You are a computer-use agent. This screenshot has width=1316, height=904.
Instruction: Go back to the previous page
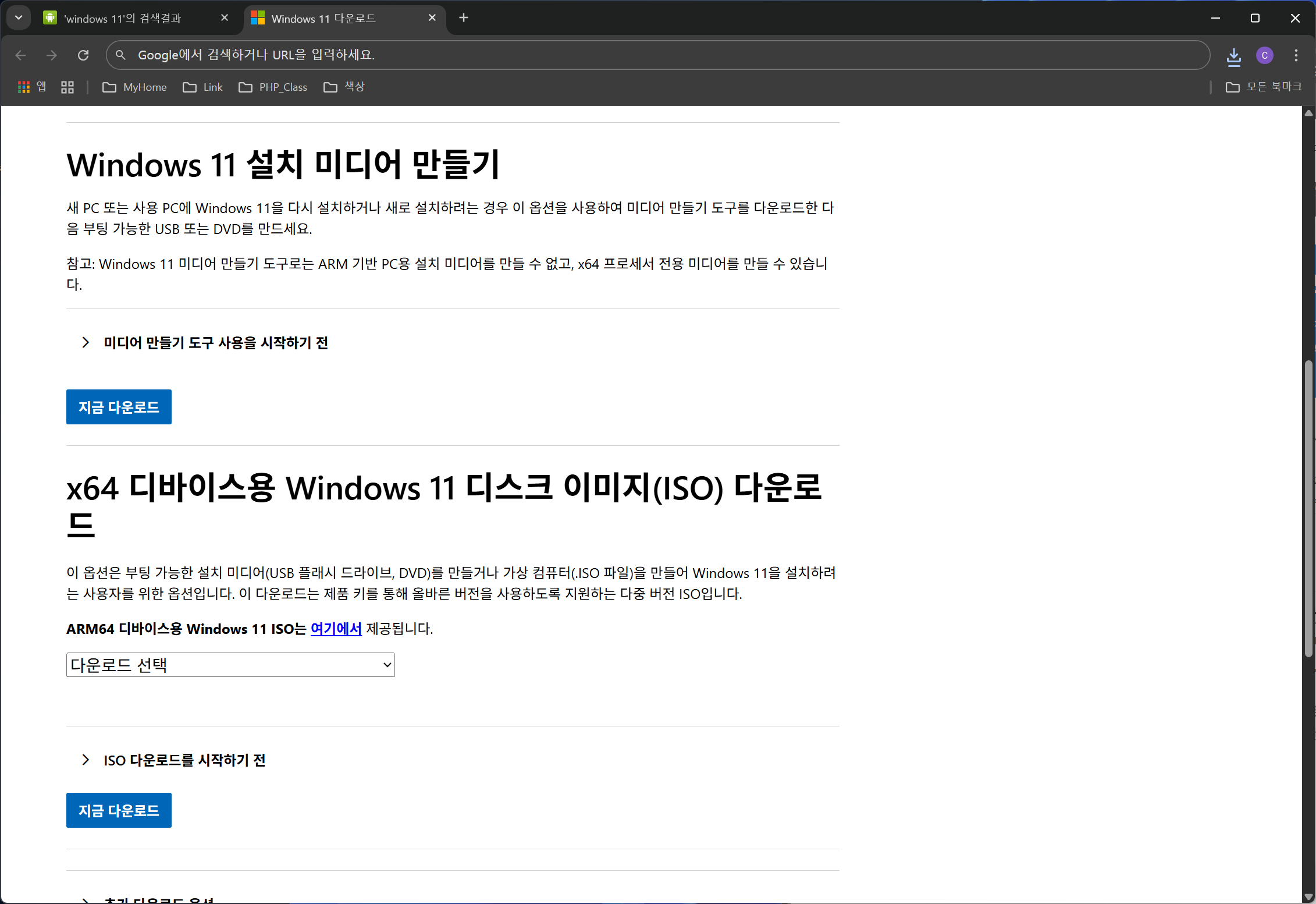tap(21, 55)
